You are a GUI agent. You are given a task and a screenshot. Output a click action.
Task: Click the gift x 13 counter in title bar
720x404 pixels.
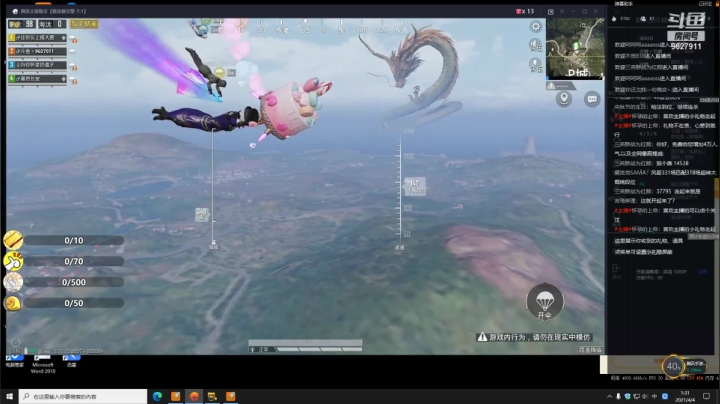[525, 11]
